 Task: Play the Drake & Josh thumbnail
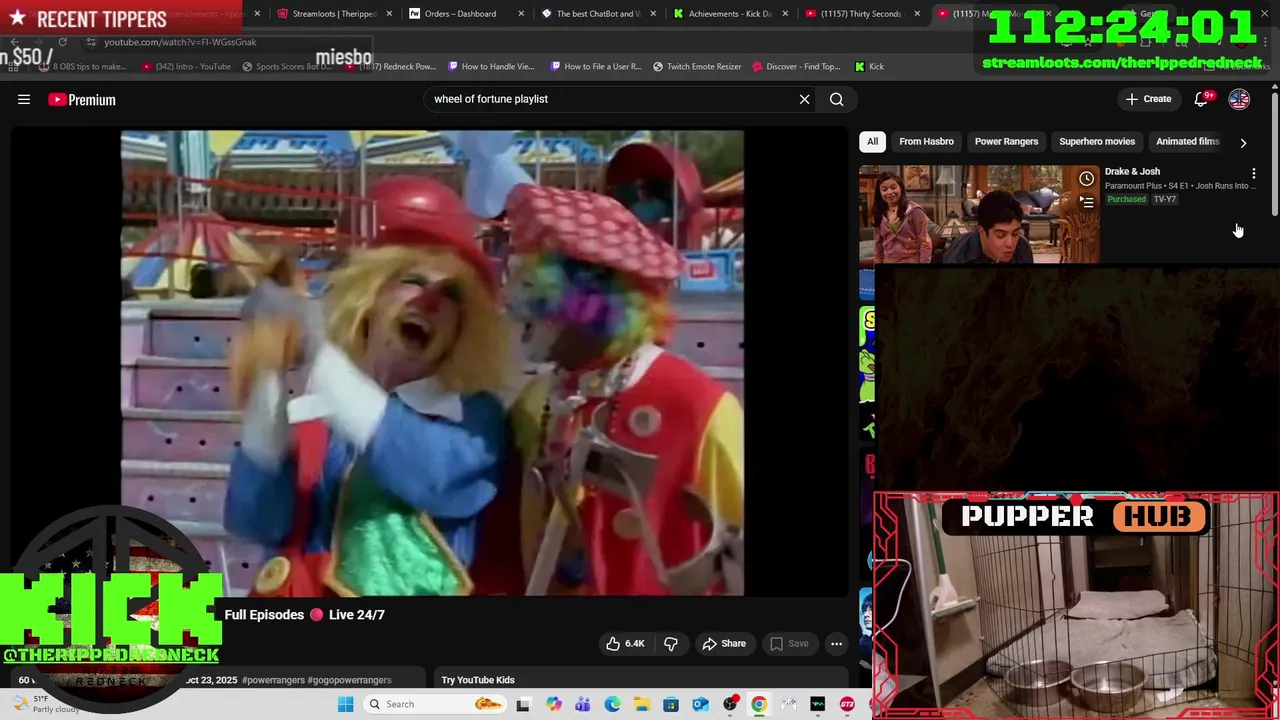pos(979,214)
